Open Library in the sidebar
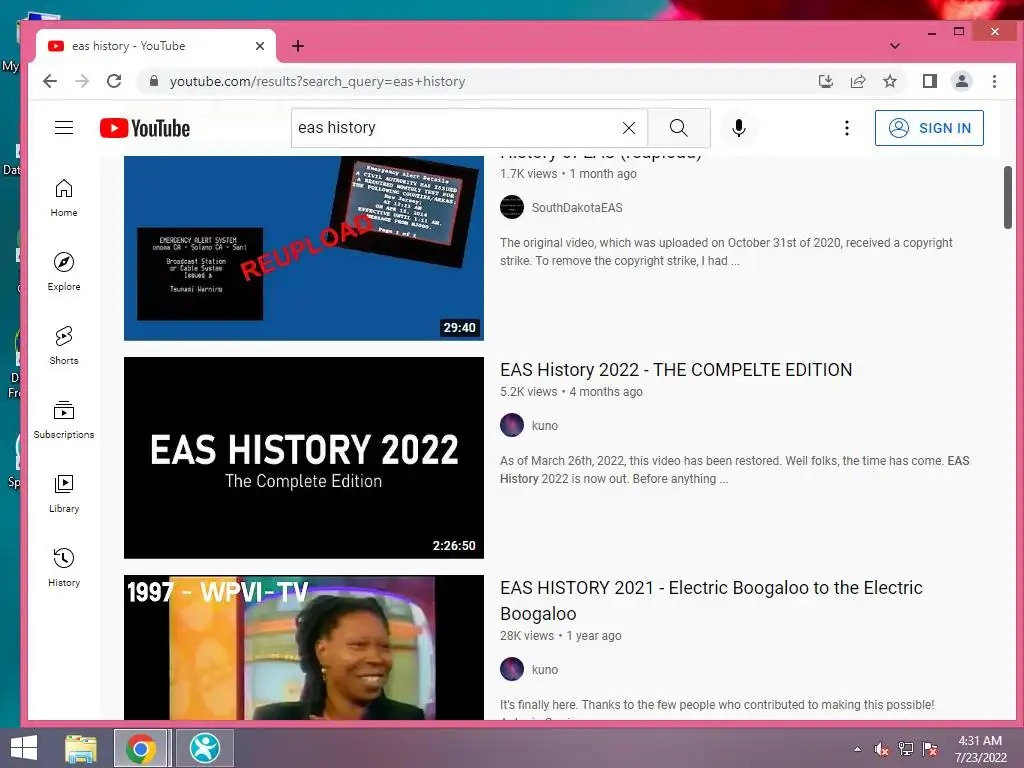Screen dimensions: 1024x768 coord(63,494)
